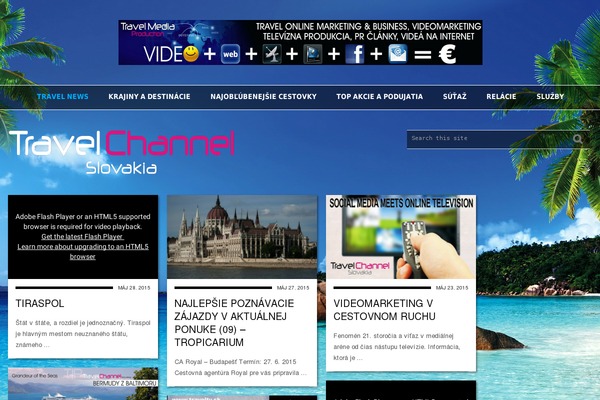Open the Služby menu item
The width and height of the screenshot is (600, 400).
tap(550, 96)
